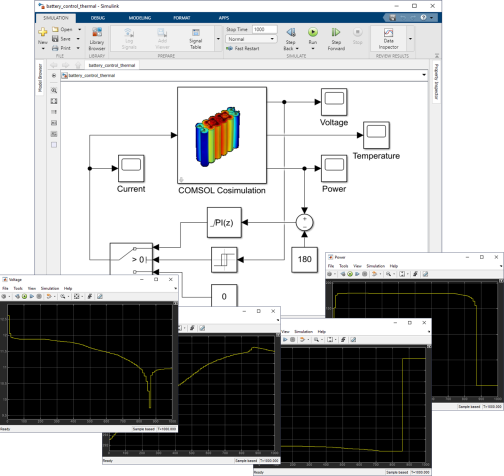
Task: Select the battery_control_thermal model tab
Action: coord(112,65)
